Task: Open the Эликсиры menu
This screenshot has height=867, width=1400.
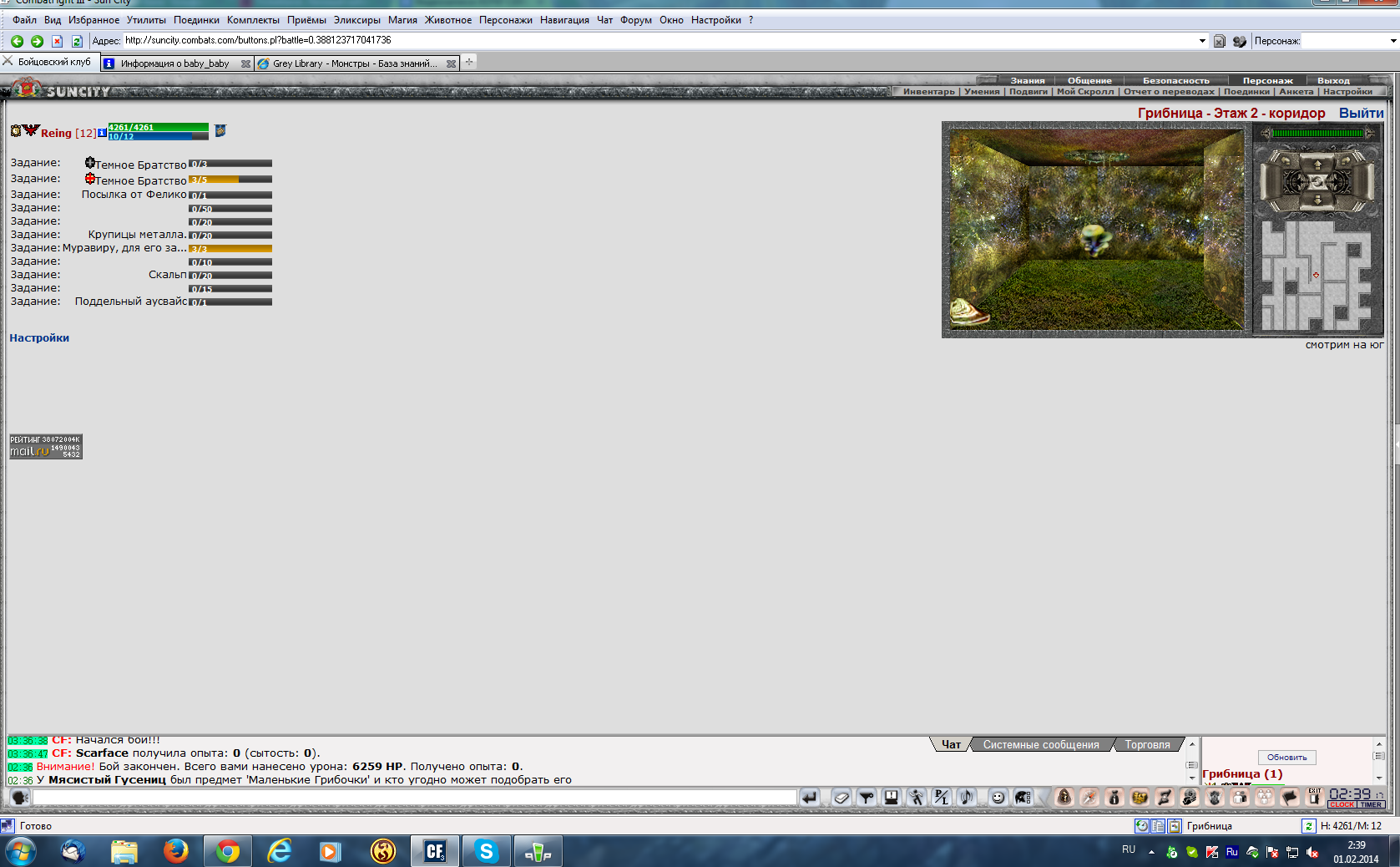Action: 356,20
